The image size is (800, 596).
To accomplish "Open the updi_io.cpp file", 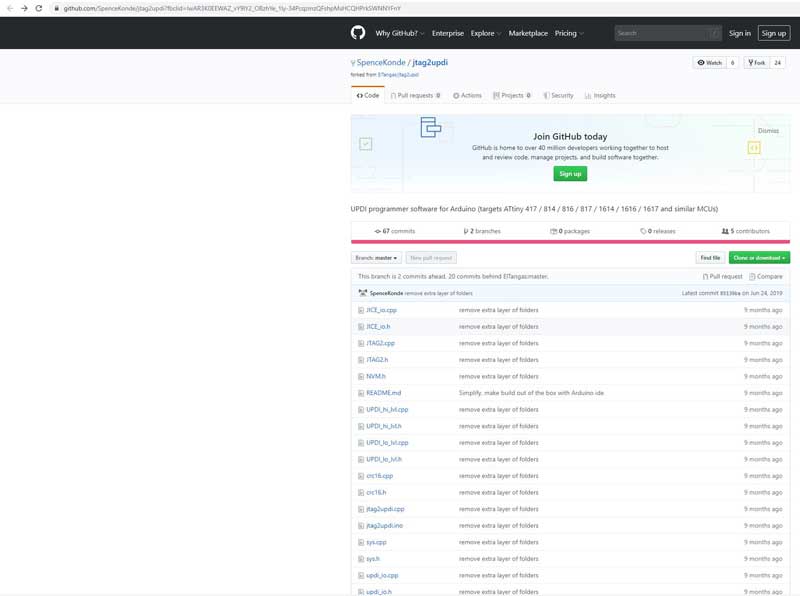I will pos(382,576).
